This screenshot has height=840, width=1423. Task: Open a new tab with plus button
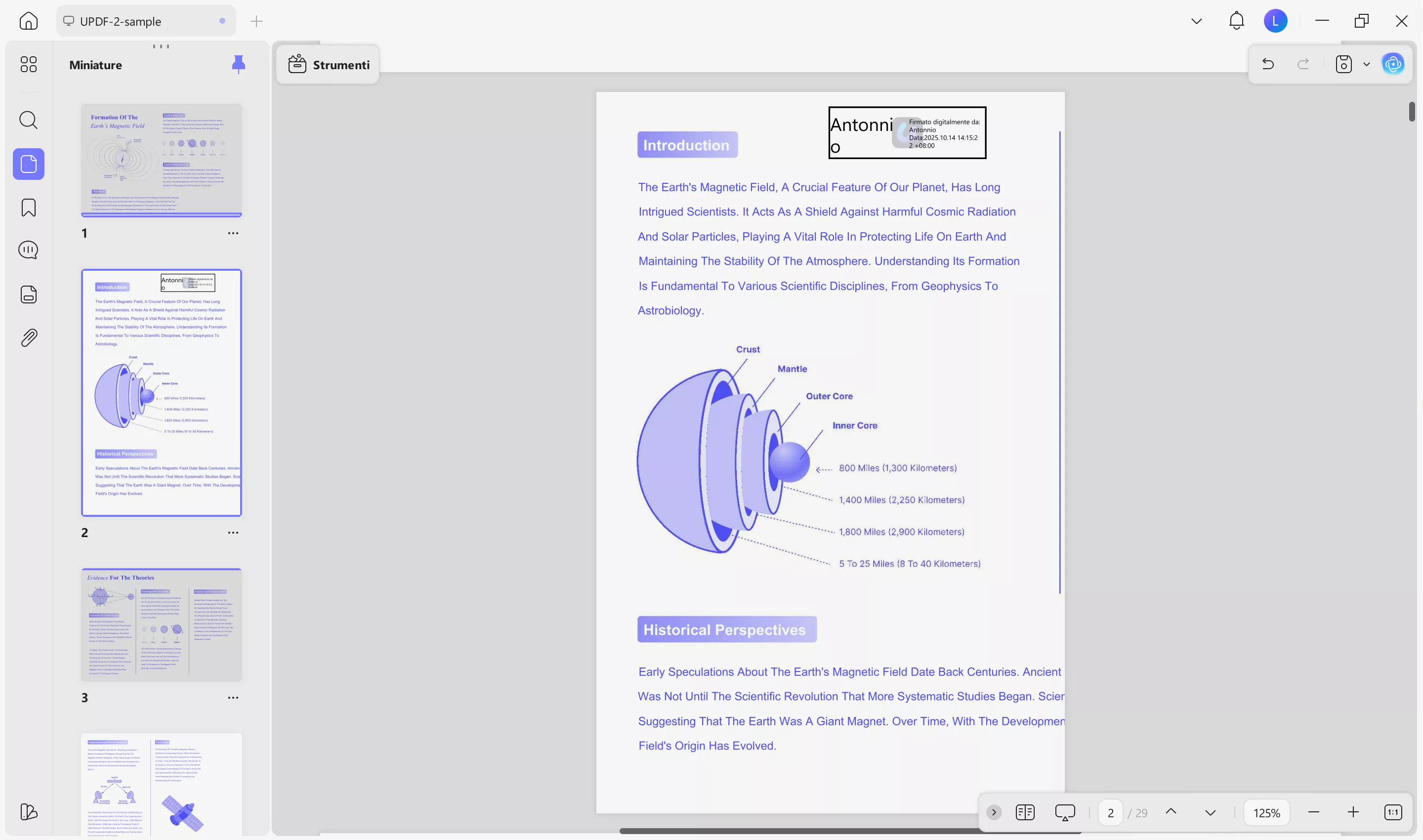(256, 21)
